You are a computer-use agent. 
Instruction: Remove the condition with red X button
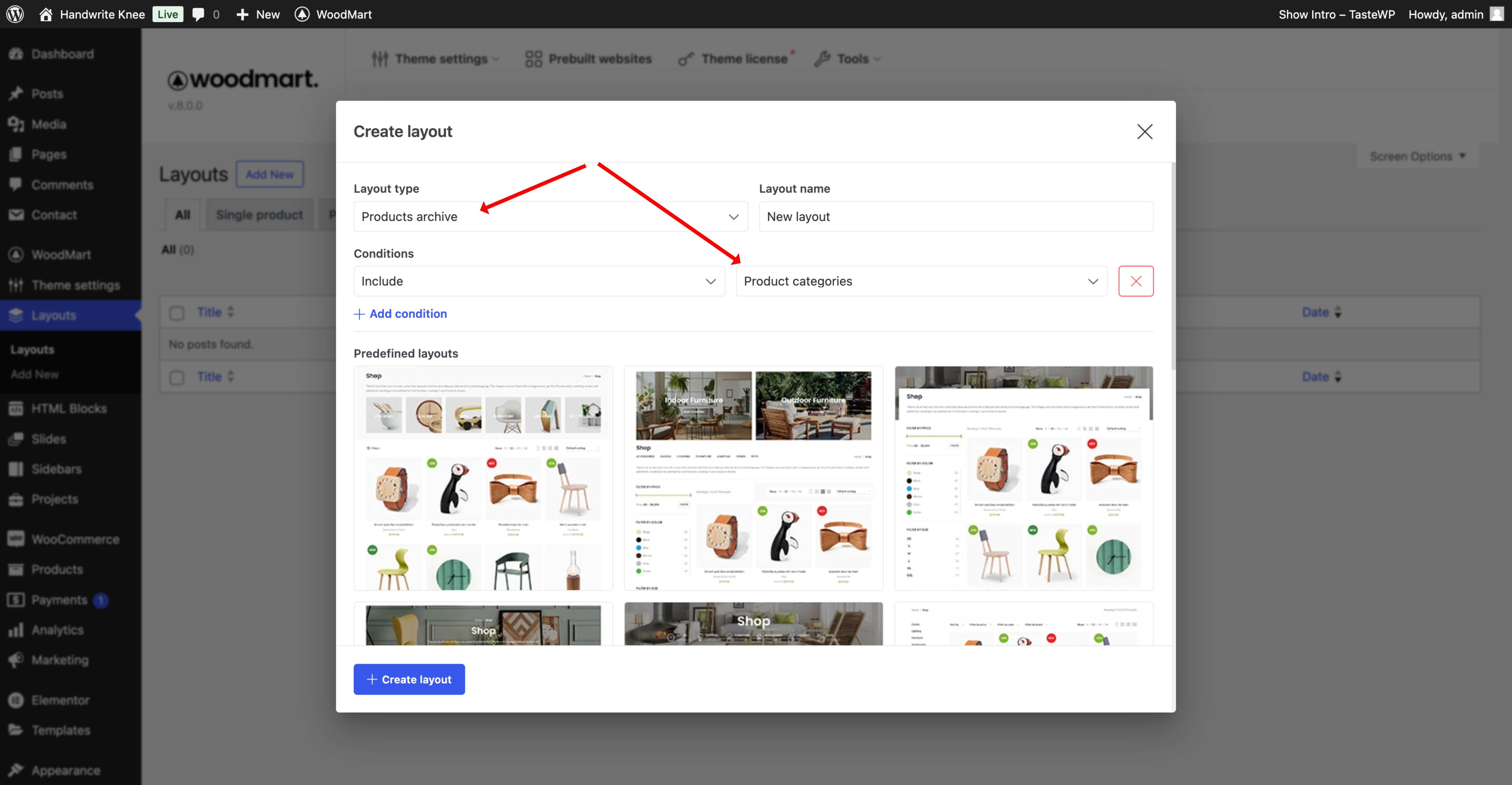pos(1136,281)
